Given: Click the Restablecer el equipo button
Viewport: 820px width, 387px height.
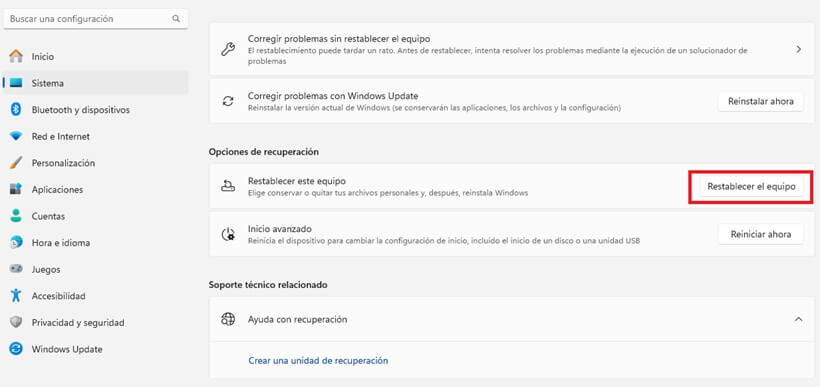Looking at the screenshot, I should coord(751,186).
